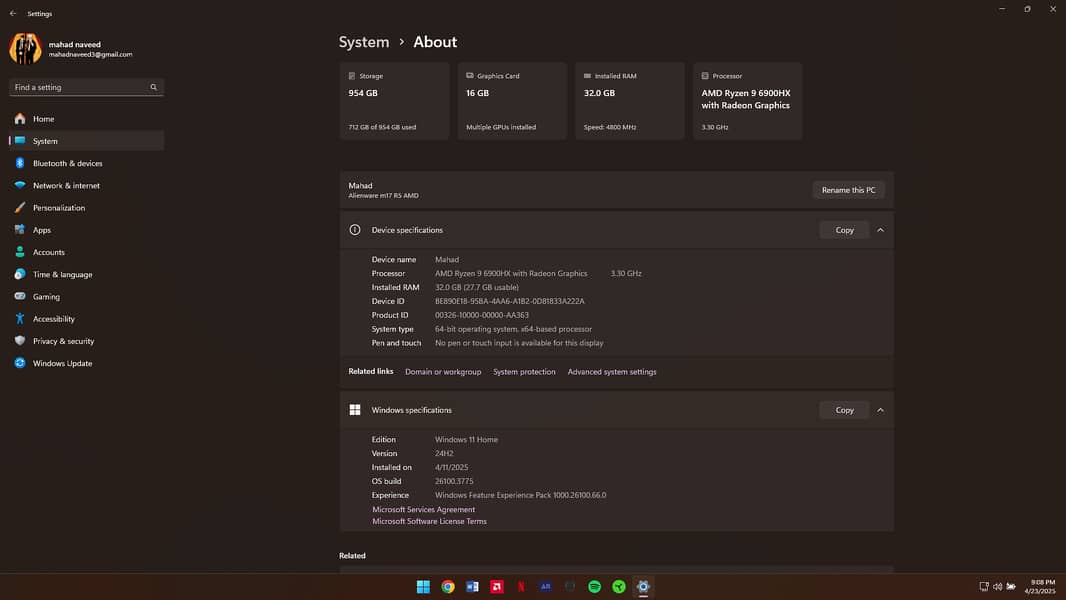Click the Product ID value 00326-10000-00000-AA363
Viewport: 1066px width, 600px height.
482,315
